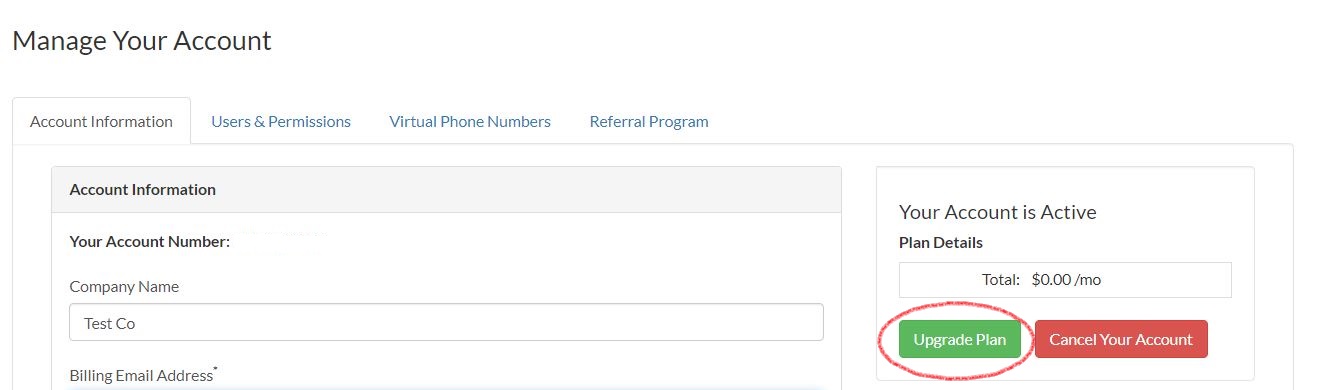Click the Billing Email Address field's top edge
This screenshot has height=390, width=1319.
coord(446,388)
